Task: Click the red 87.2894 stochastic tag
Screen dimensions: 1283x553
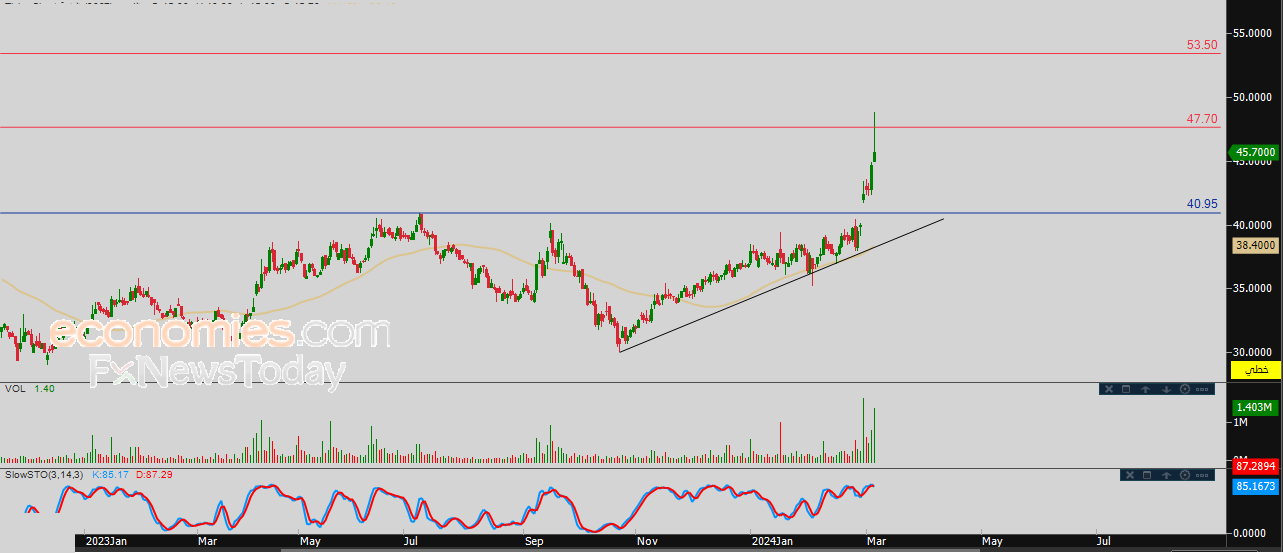Action: [x=1254, y=467]
